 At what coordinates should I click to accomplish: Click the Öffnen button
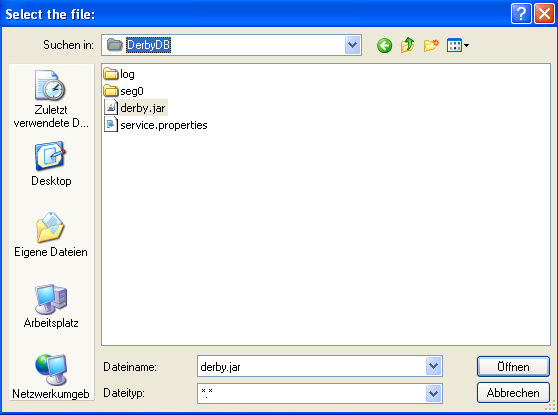[513, 367]
